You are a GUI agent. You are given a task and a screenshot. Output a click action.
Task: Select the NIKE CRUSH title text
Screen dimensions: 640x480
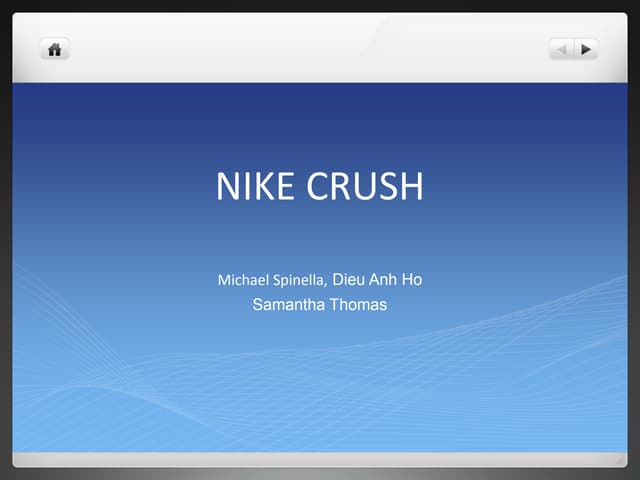(320, 187)
